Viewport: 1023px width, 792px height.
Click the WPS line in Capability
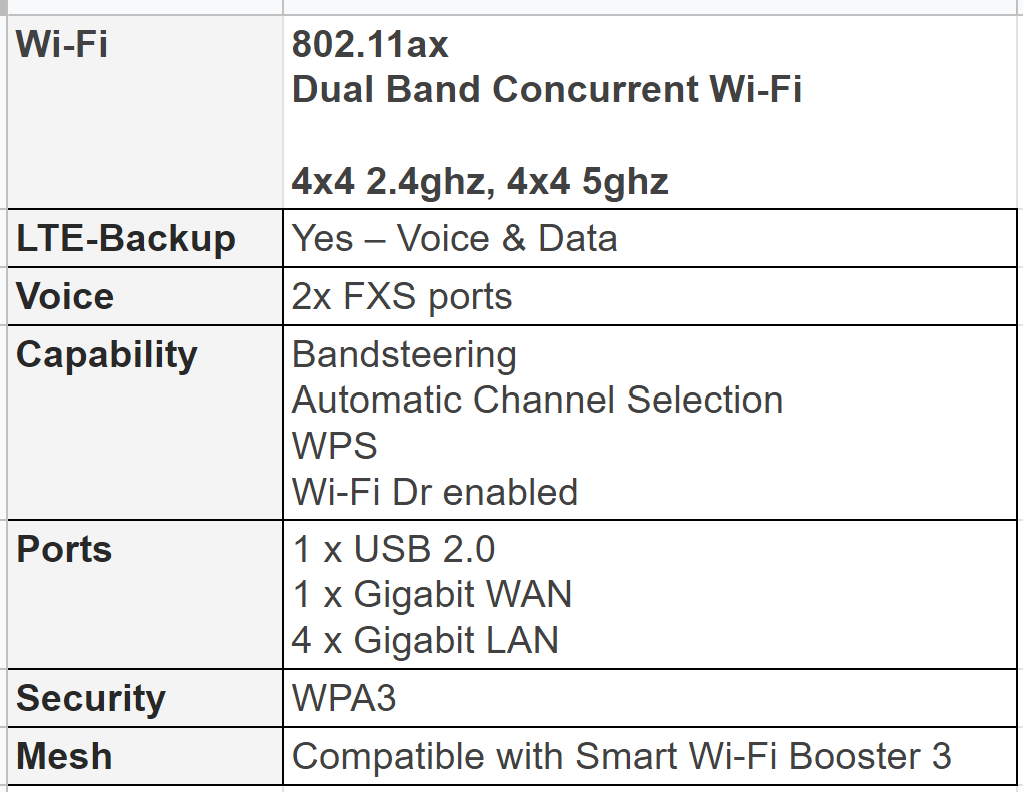(x=335, y=446)
